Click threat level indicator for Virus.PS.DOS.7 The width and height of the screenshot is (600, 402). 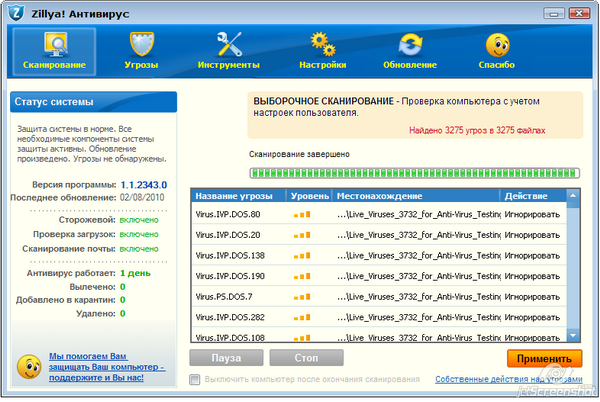click(302, 297)
